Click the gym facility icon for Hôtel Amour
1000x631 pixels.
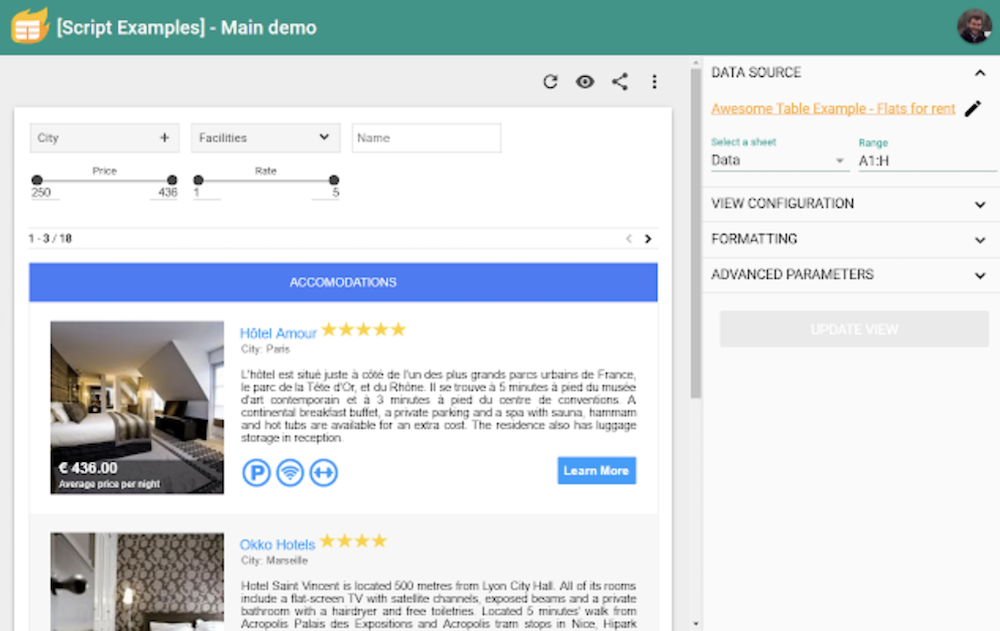tap(323, 472)
